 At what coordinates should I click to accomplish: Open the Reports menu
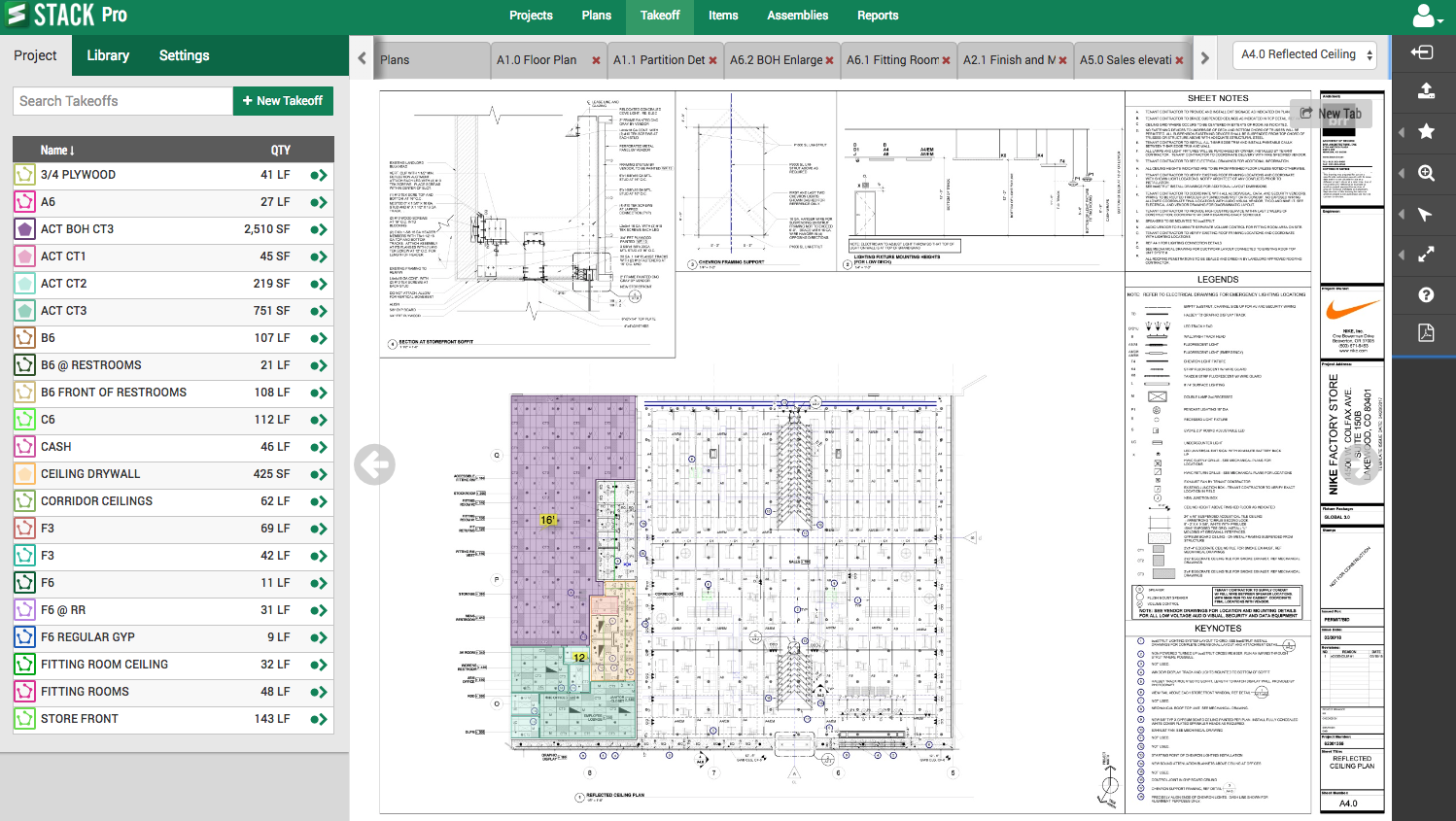tap(877, 16)
